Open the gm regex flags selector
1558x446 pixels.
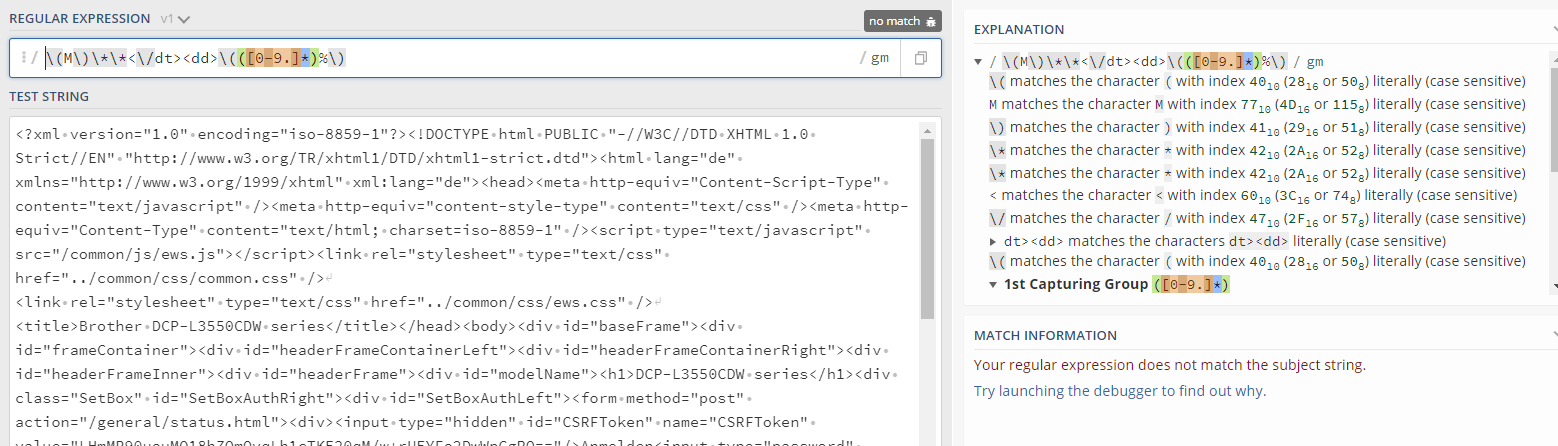click(880, 58)
